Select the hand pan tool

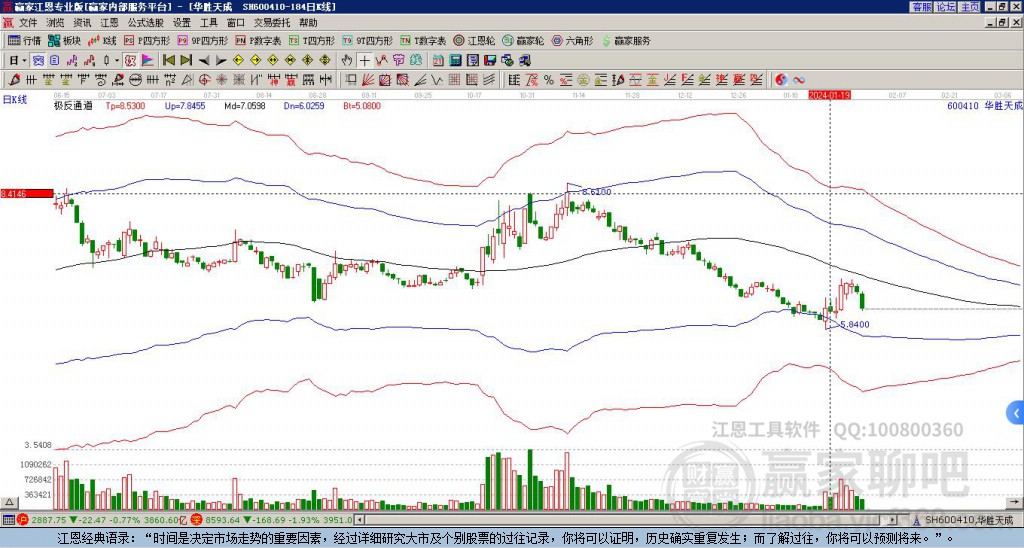click(347, 61)
